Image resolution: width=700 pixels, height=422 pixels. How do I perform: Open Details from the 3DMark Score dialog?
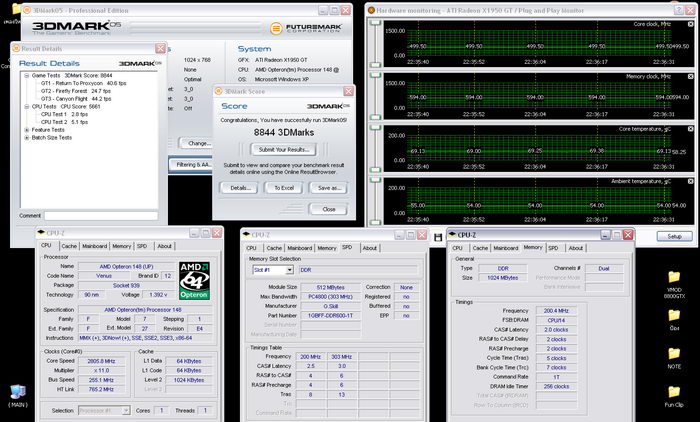[240, 188]
